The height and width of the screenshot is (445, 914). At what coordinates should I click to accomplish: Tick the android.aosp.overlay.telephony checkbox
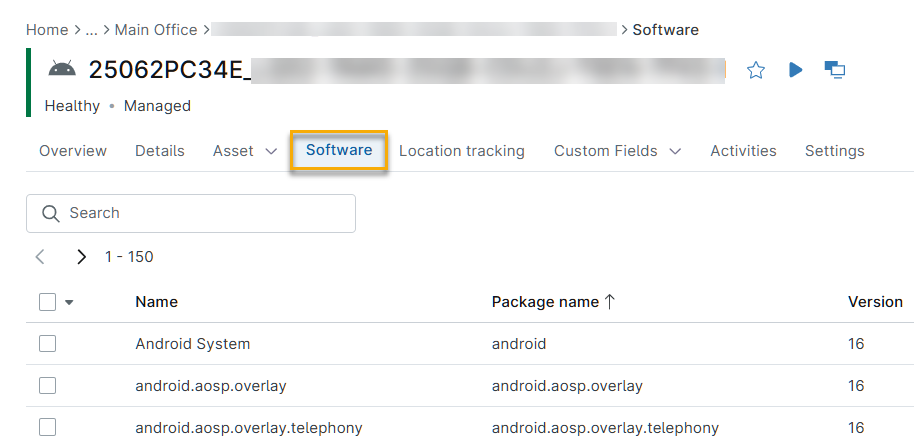coord(47,428)
